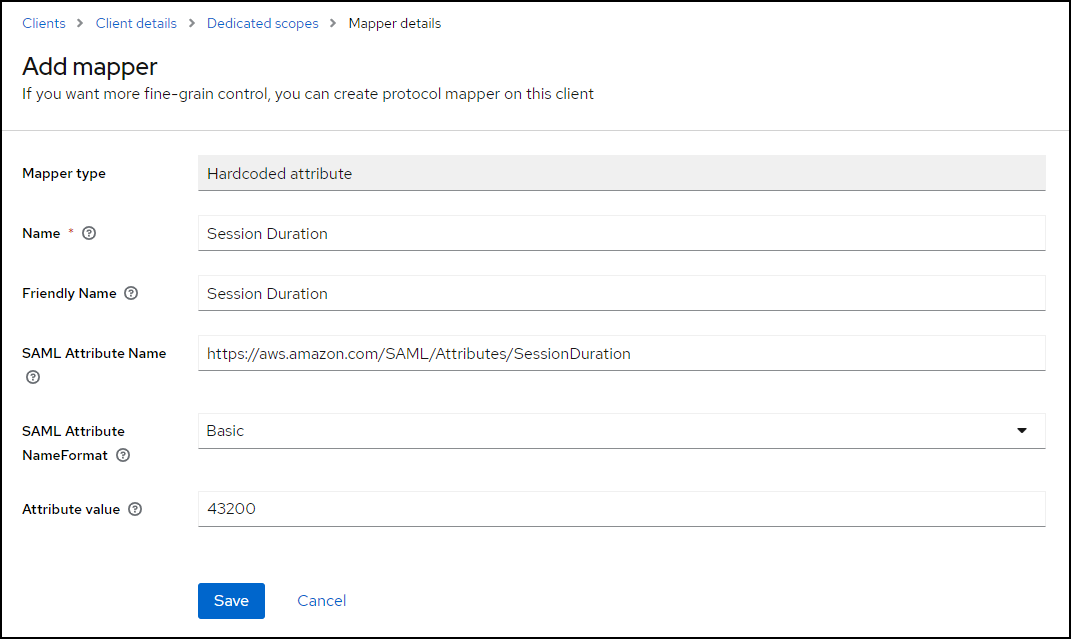Navigate to Client details breadcrumb
The image size is (1071, 639).
pos(136,23)
